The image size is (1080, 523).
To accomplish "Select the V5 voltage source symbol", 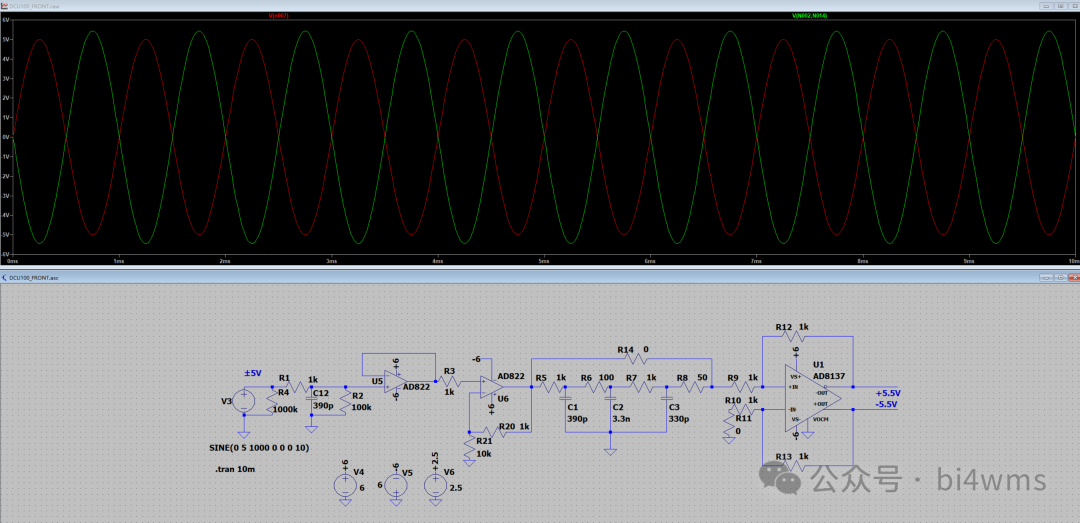I will (x=395, y=485).
